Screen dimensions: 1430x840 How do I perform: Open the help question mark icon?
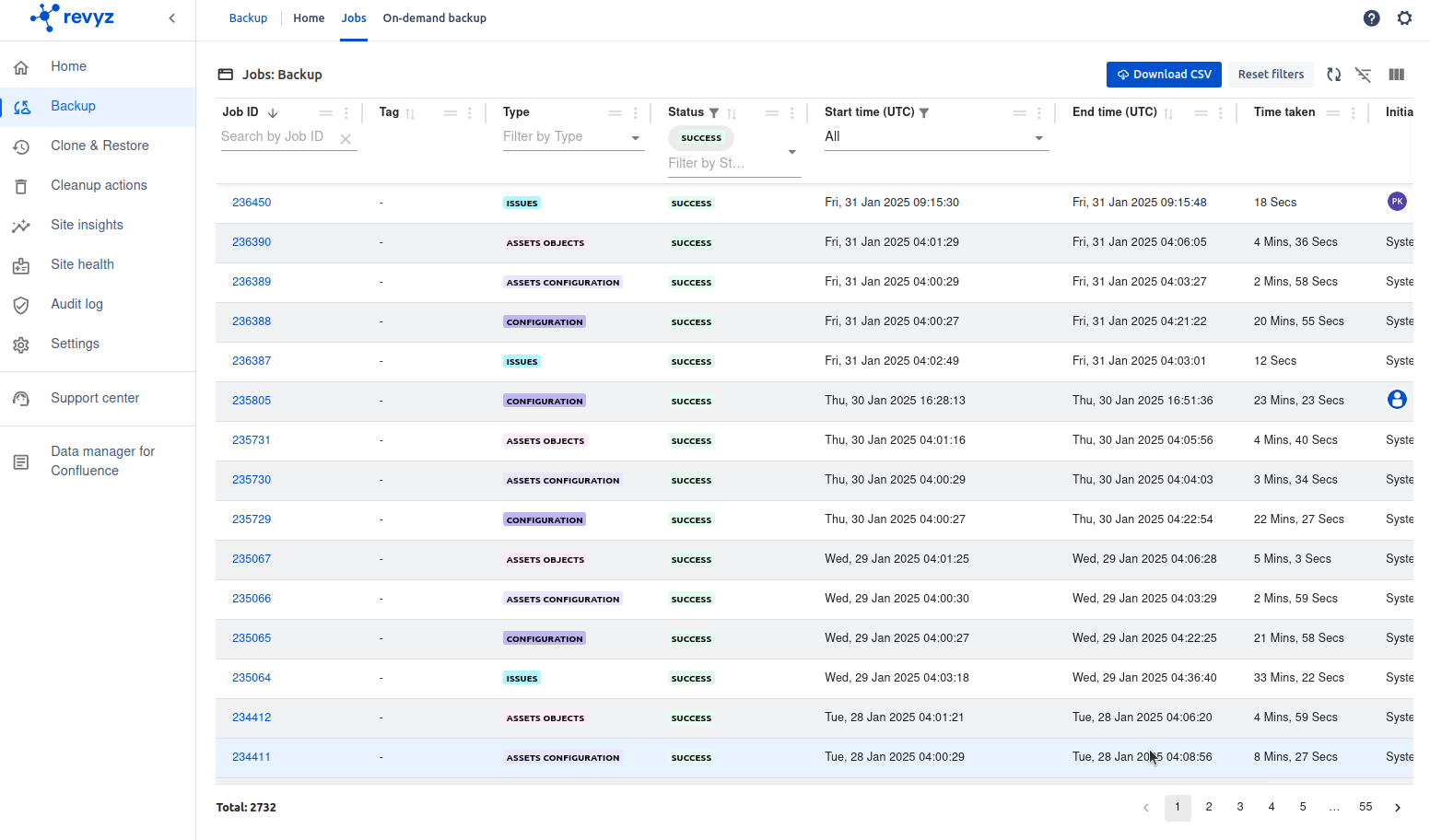(1371, 18)
